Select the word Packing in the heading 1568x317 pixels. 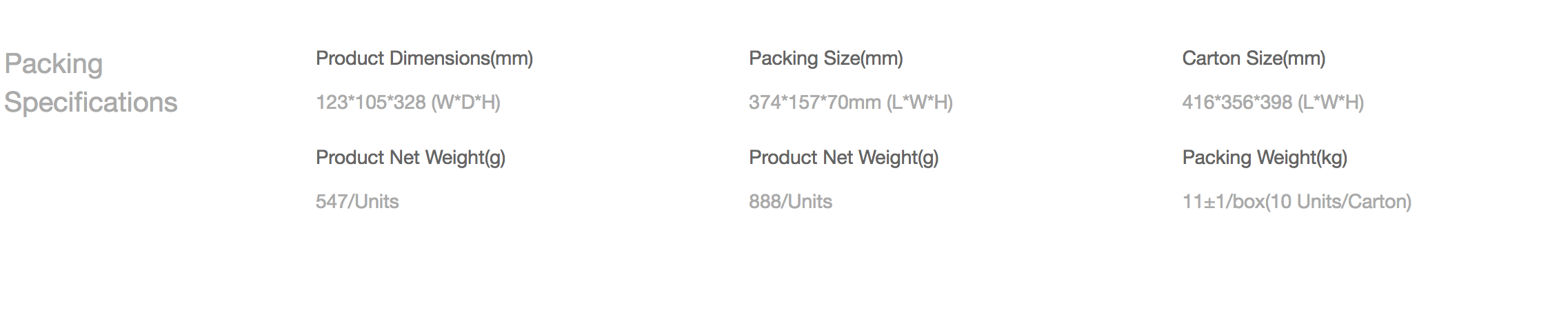click(x=54, y=64)
